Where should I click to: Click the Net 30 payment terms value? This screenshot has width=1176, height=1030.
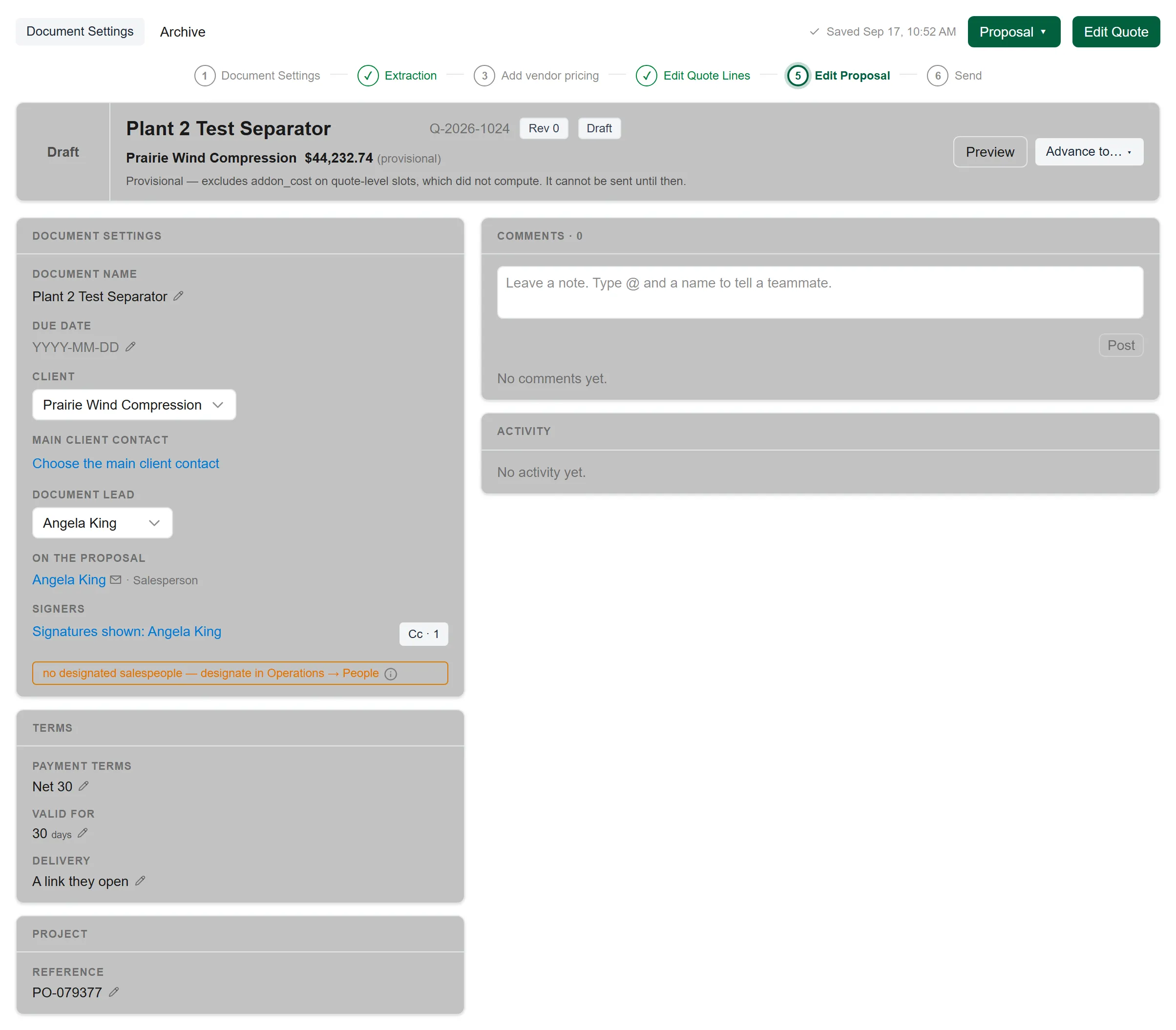pos(52,786)
